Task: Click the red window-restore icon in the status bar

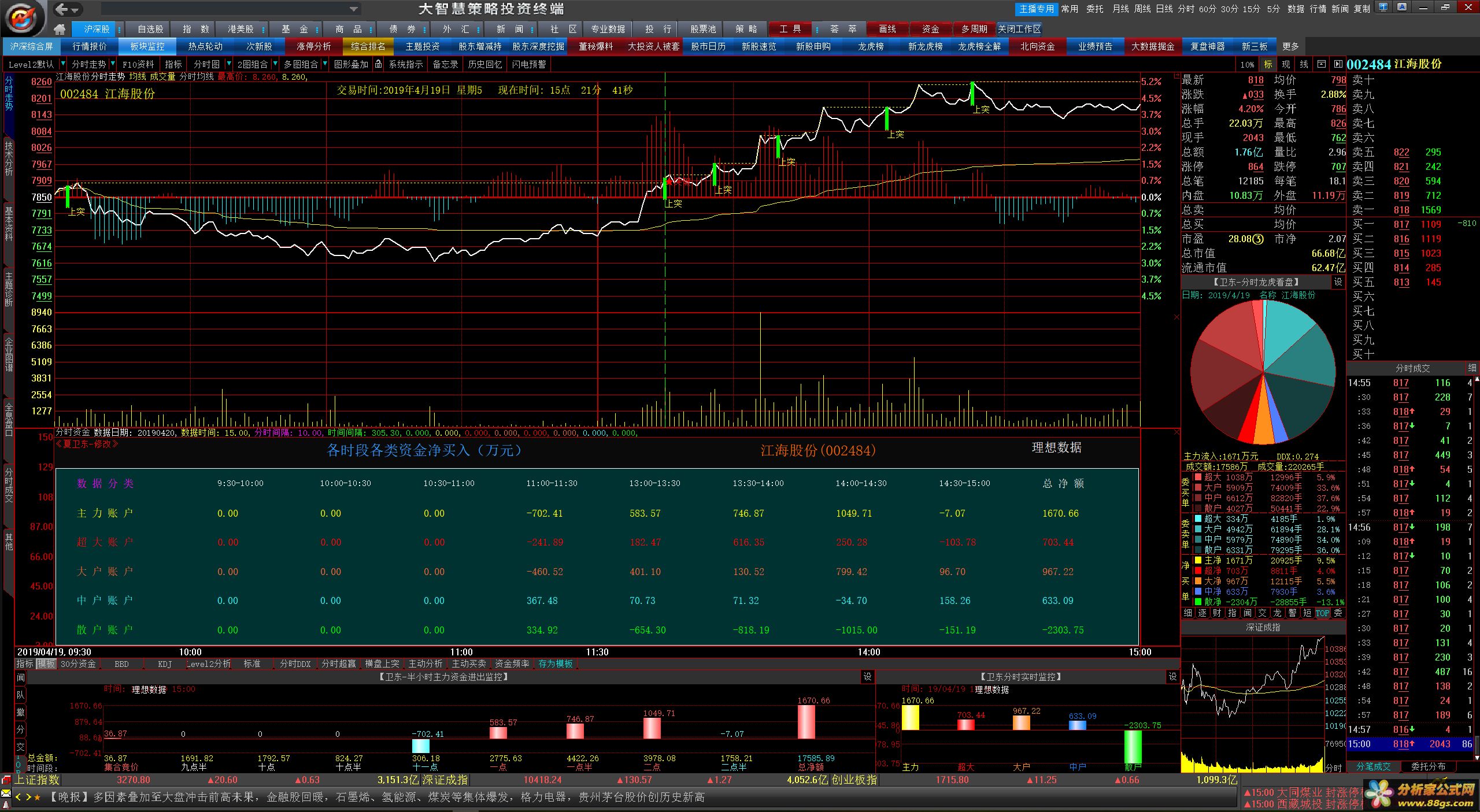Action: 6,780
